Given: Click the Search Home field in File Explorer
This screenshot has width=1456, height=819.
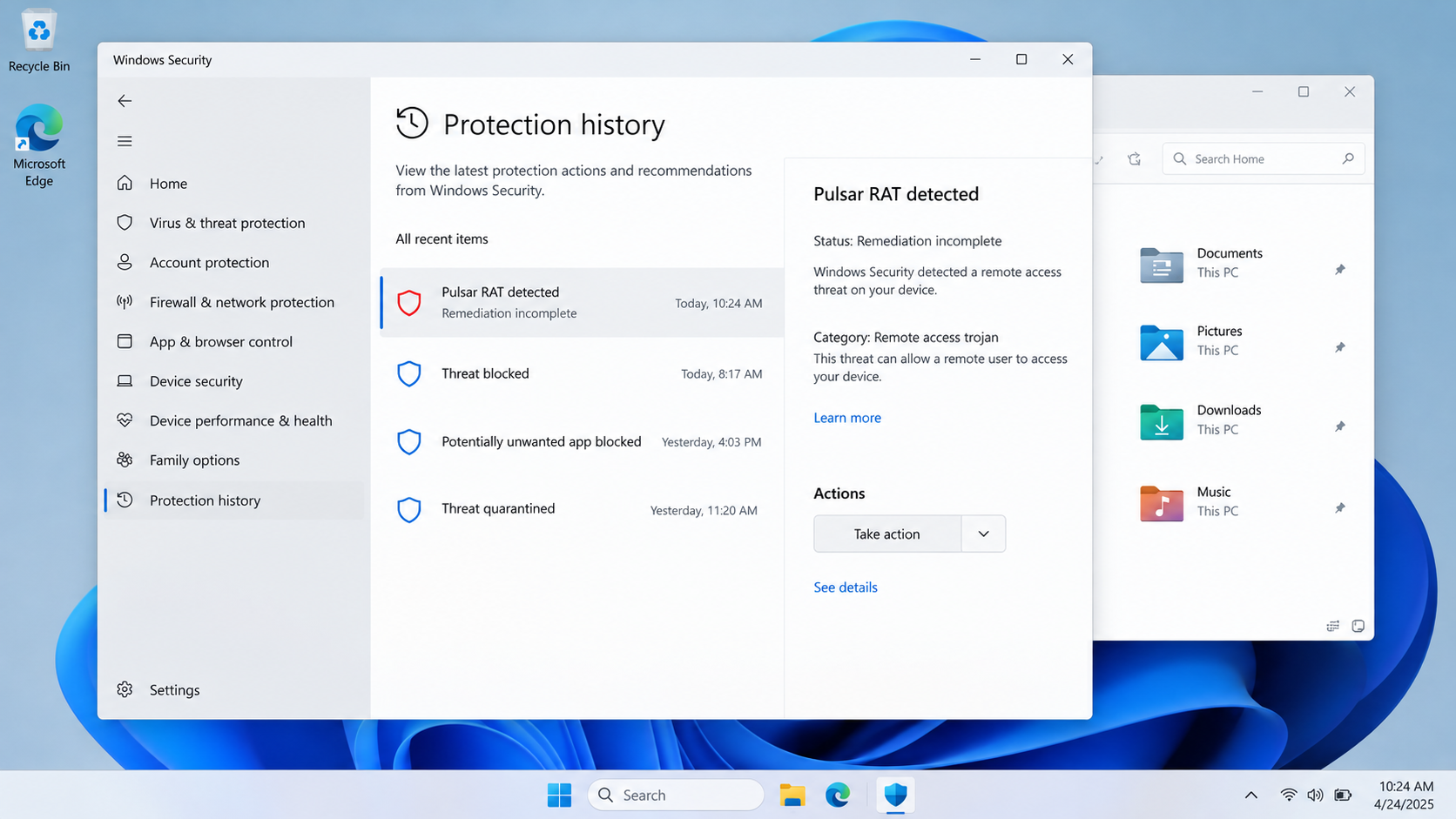Looking at the screenshot, I should [x=1263, y=159].
